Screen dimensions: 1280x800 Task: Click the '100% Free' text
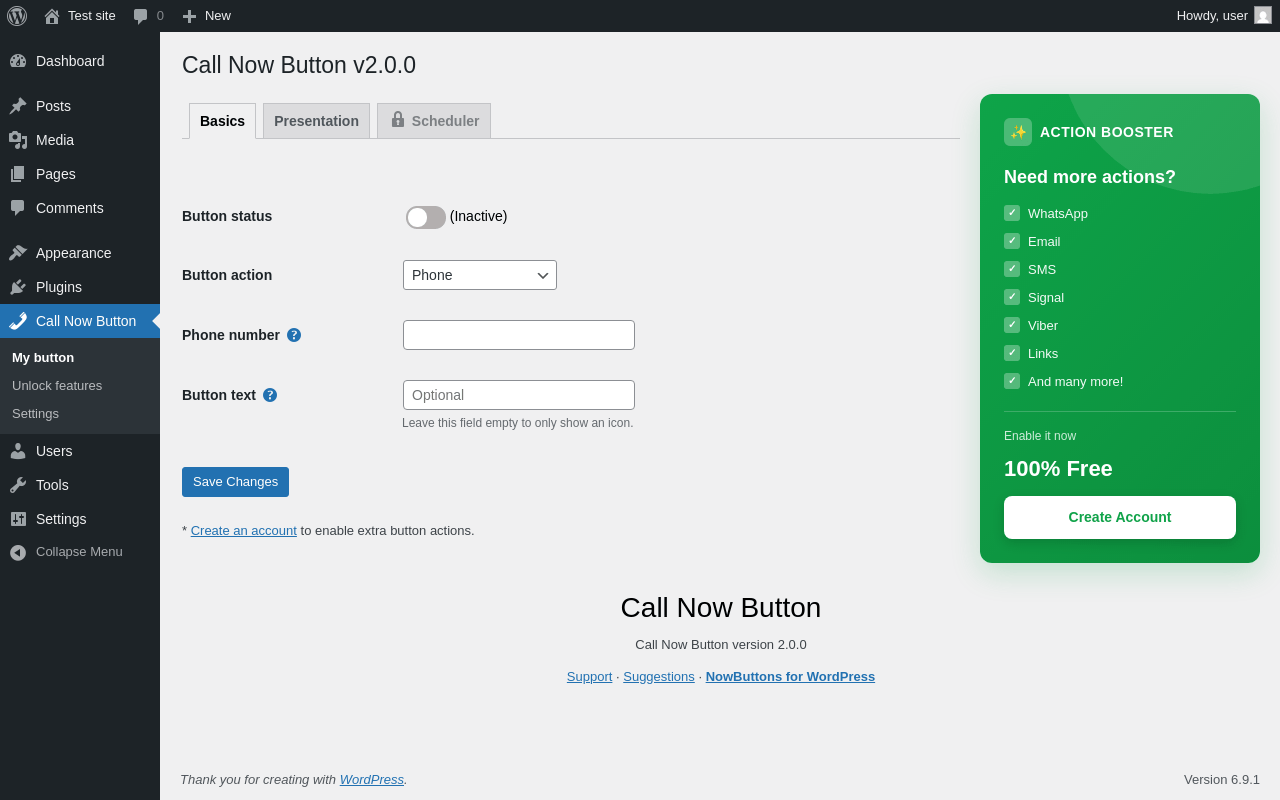1058,469
